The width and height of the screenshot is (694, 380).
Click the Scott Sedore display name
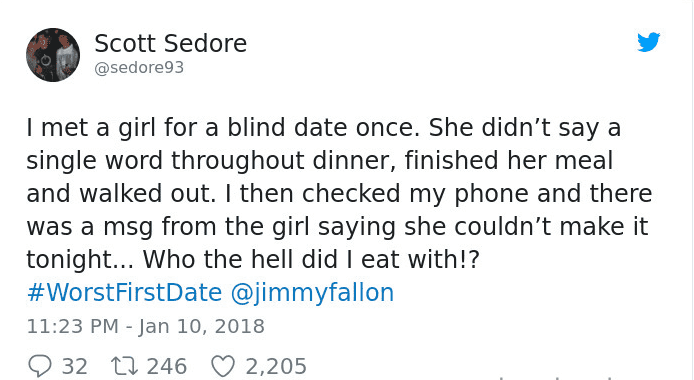[x=170, y=43]
